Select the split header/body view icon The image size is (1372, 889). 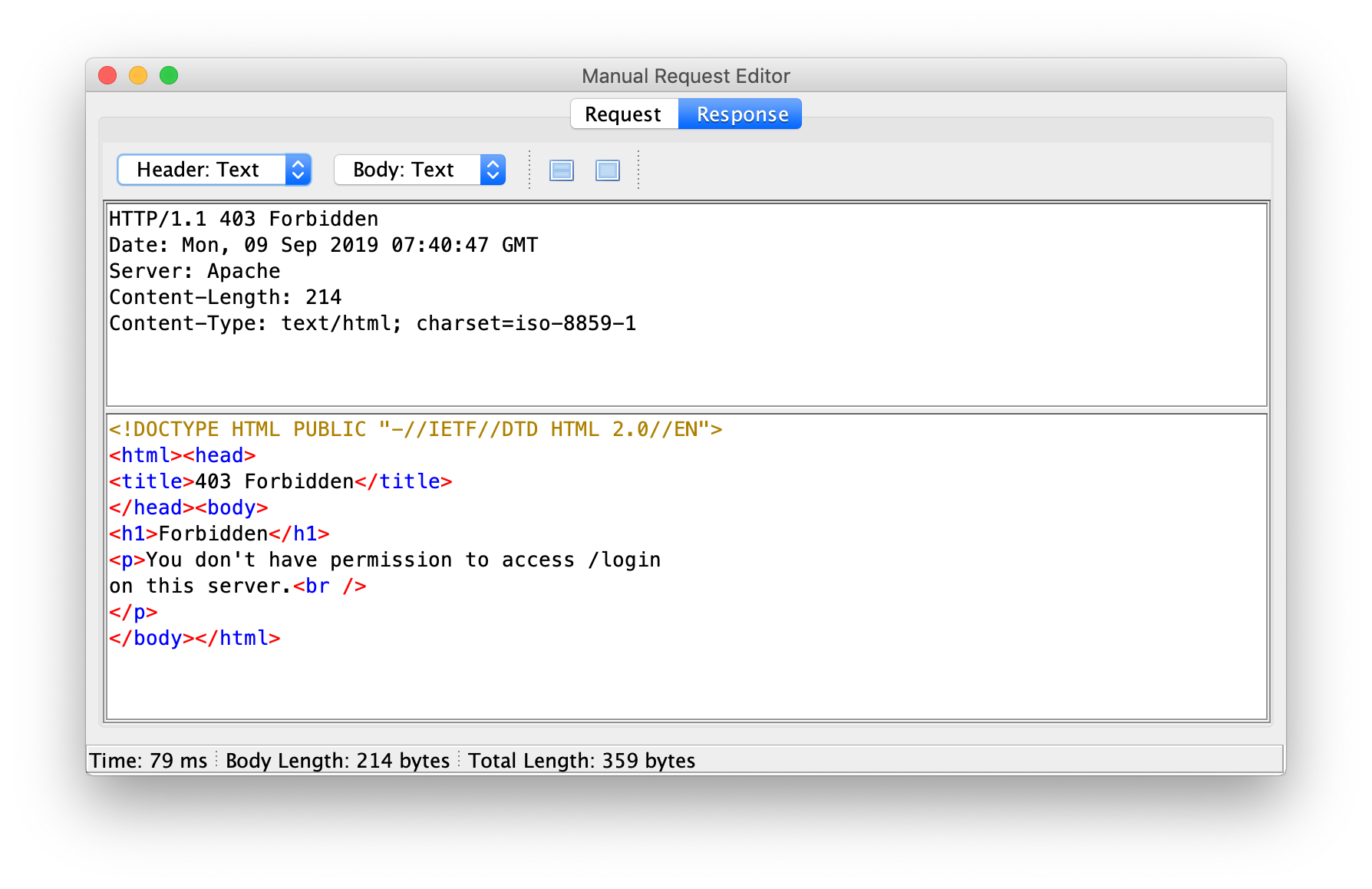[x=561, y=170]
